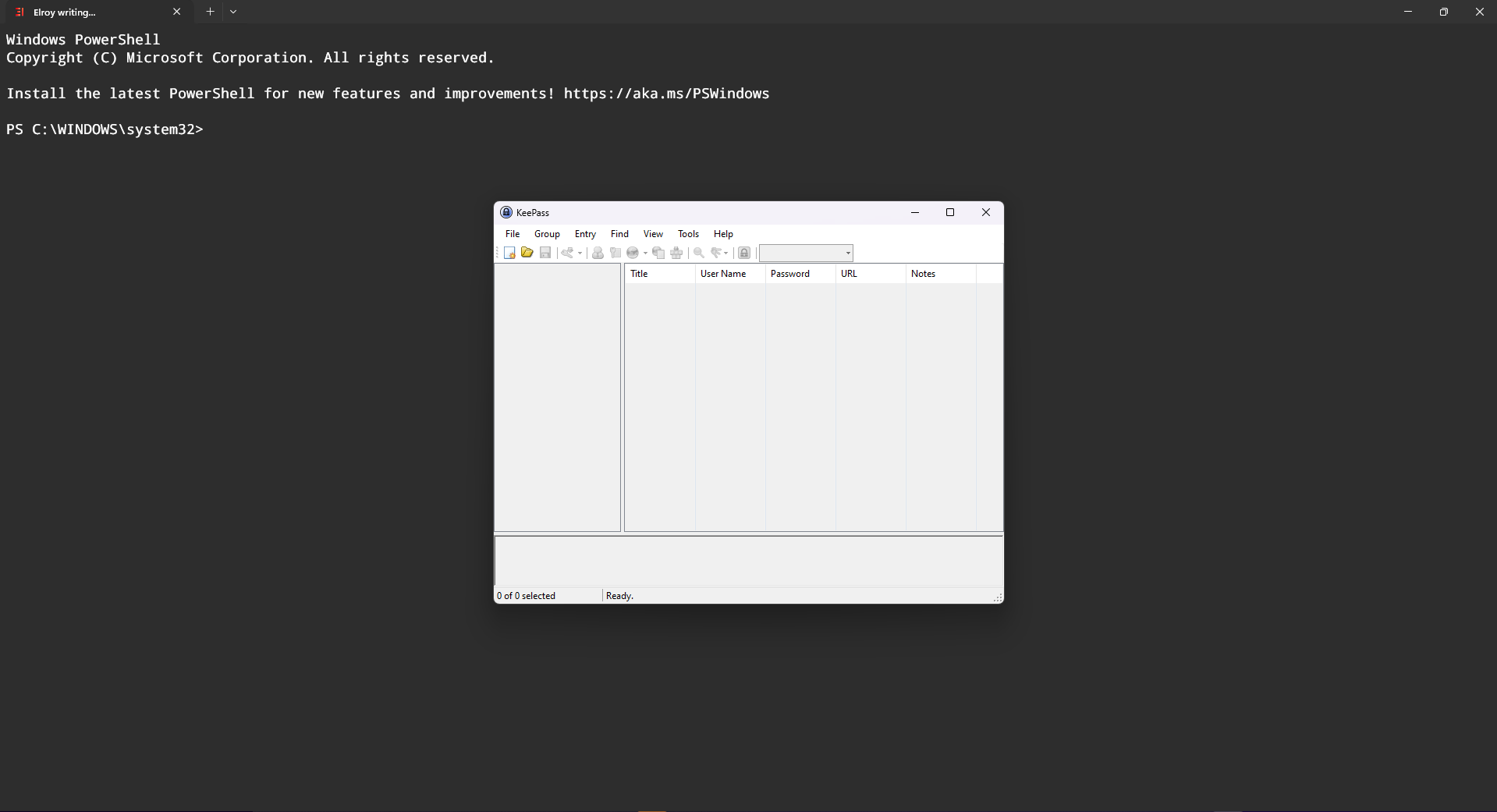
Task: Maximize the KeePass window
Action: [x=950, y=212]
